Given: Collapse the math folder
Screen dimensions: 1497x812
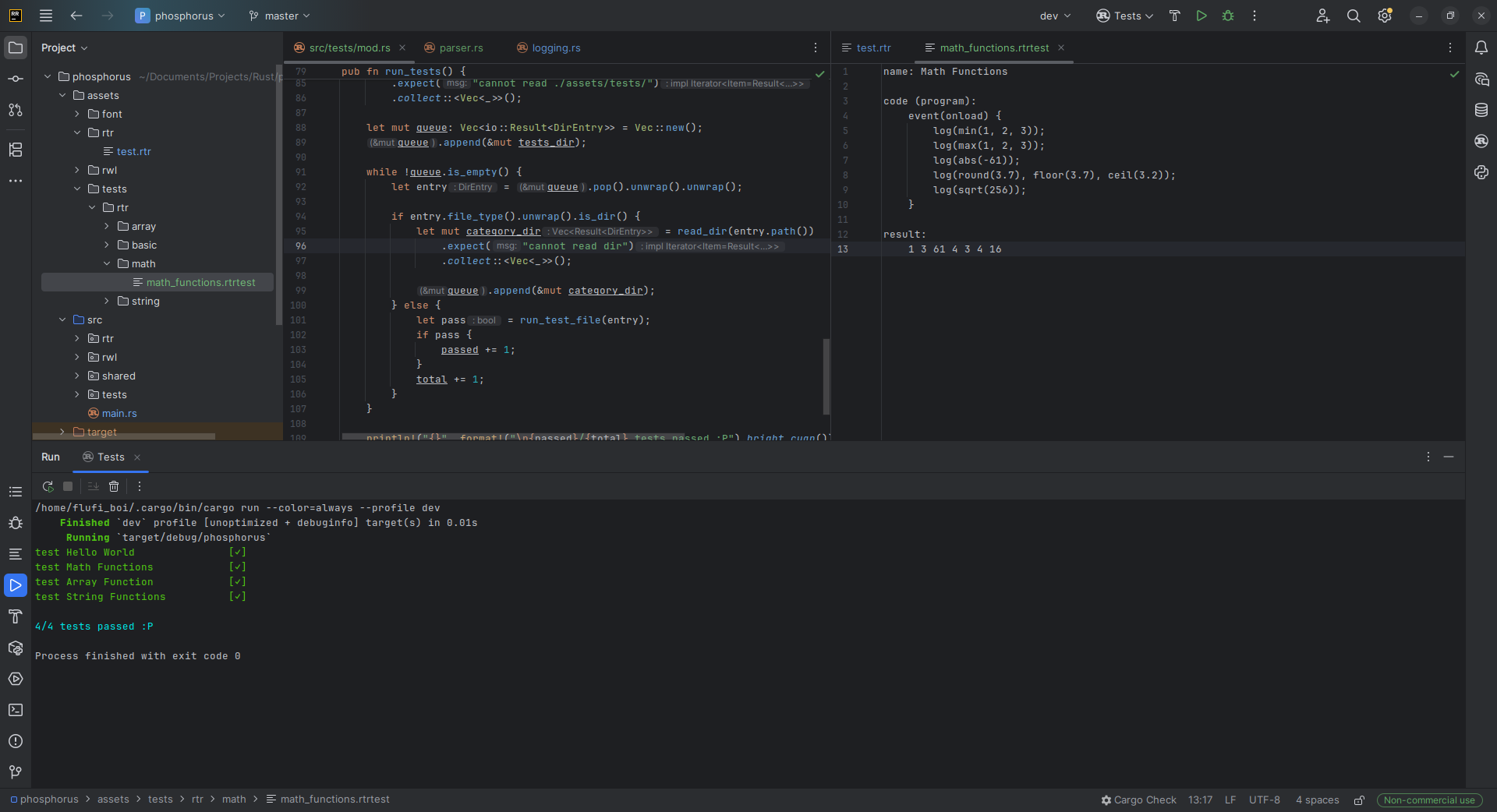Looking at the screenshot, I should pos(107,263).
